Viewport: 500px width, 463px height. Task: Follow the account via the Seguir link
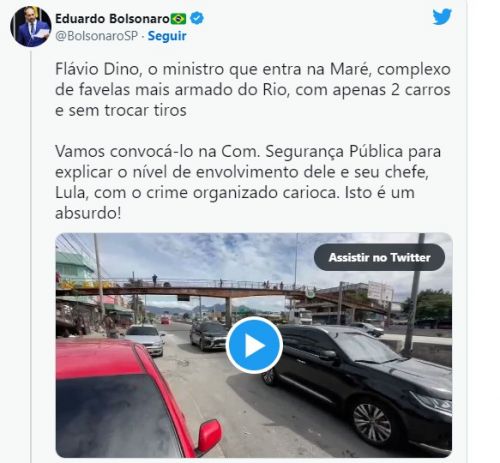[167, 36]
